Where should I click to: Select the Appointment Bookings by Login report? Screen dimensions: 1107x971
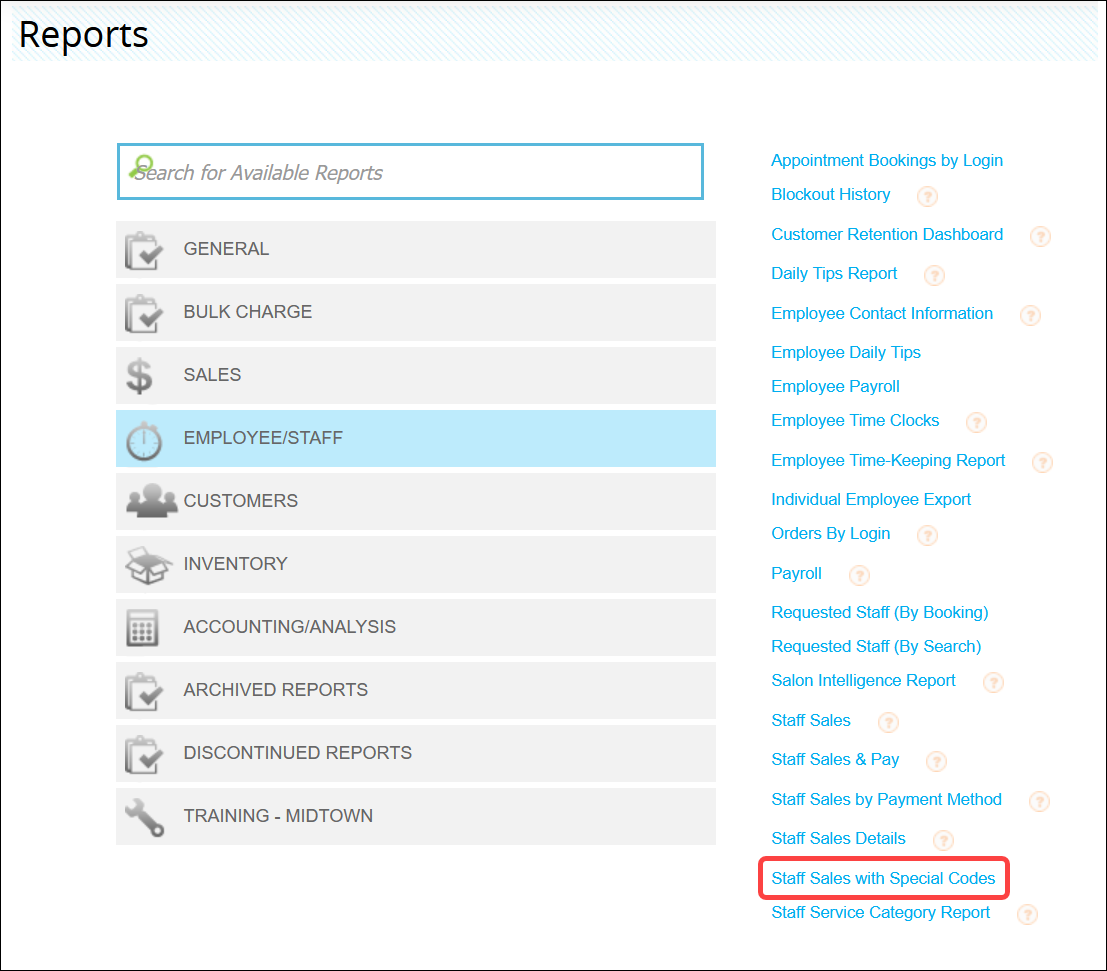pos(887,160)
